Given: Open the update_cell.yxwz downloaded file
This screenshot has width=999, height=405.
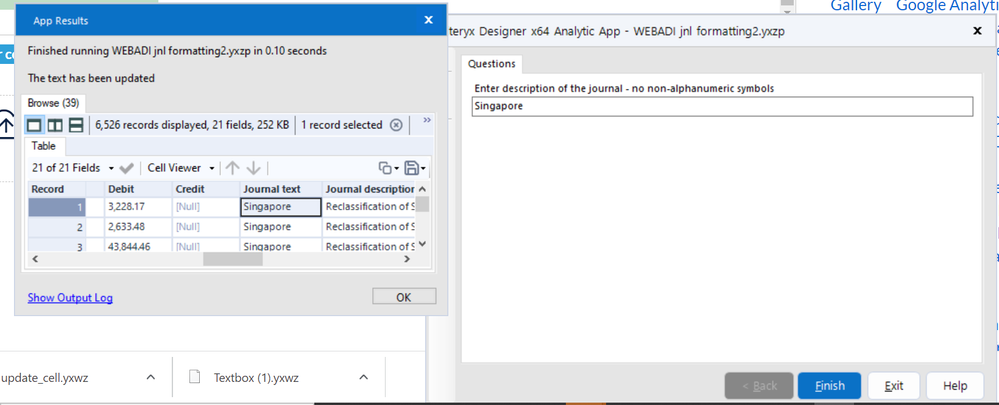Looking at the screenshot, I should (45, 378).
